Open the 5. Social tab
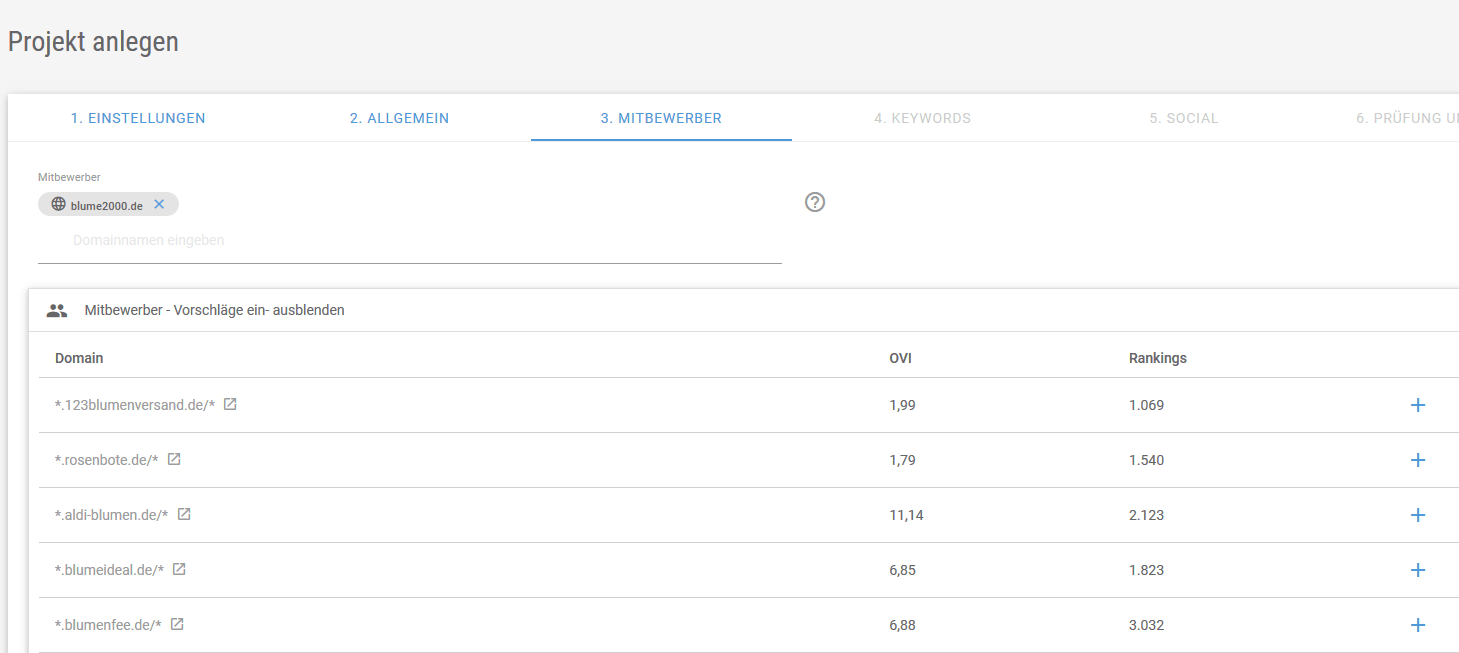Screen dimensions: 1459x653 (1183, 118)
